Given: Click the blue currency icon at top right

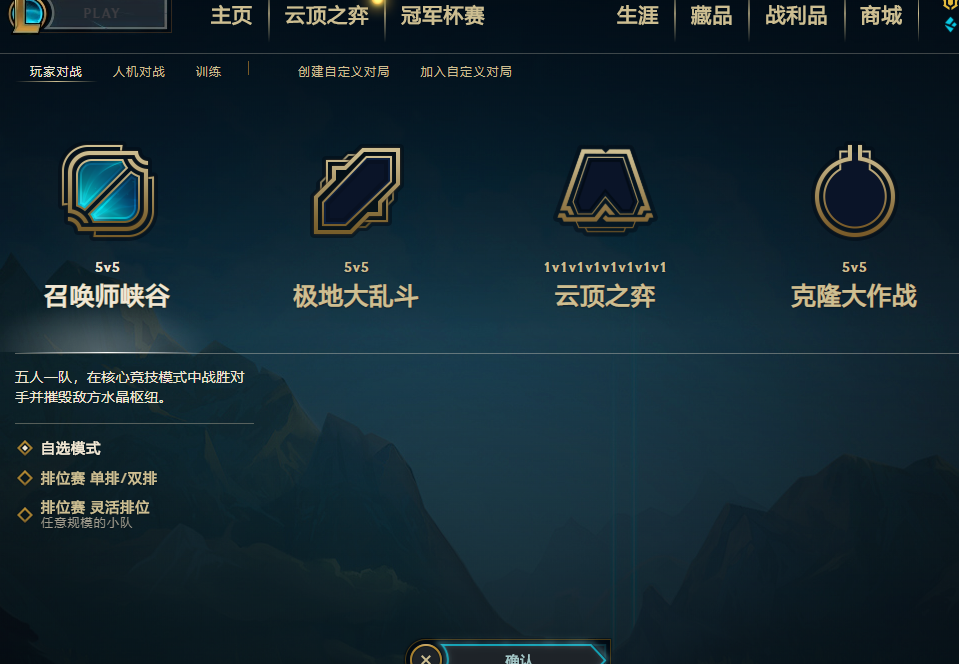Looking at the screenshot, I should pyautogui.click(x=951, y=24).
